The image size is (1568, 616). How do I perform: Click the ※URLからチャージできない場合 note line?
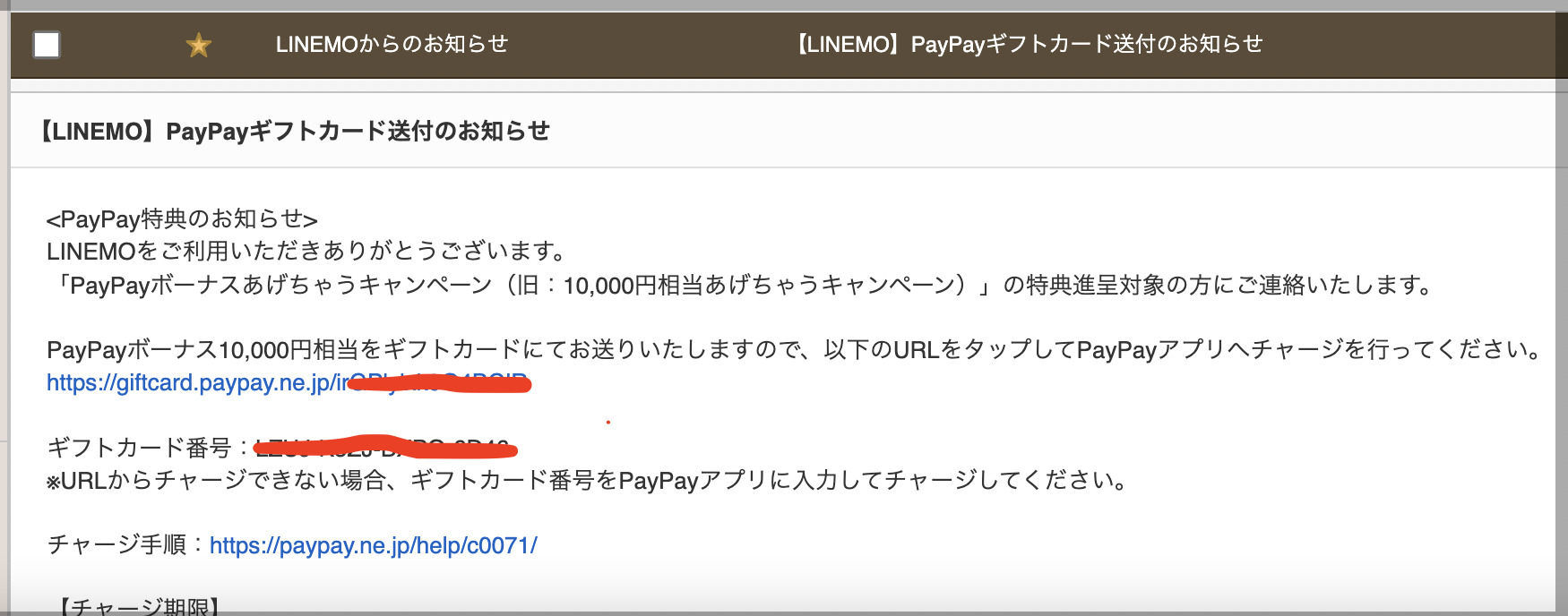tap(587, 481)
